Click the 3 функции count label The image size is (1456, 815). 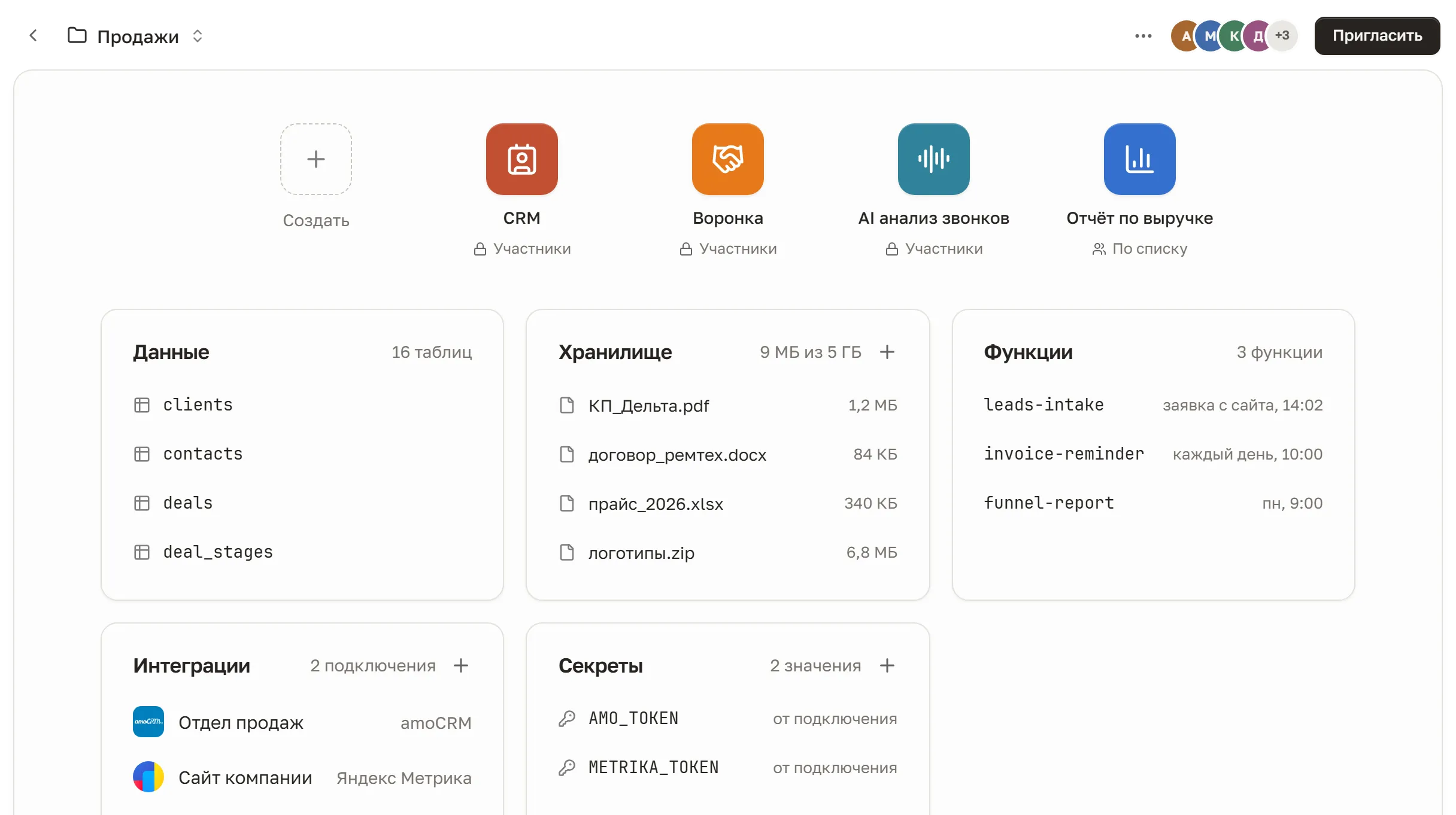(x=1279, y=352)
